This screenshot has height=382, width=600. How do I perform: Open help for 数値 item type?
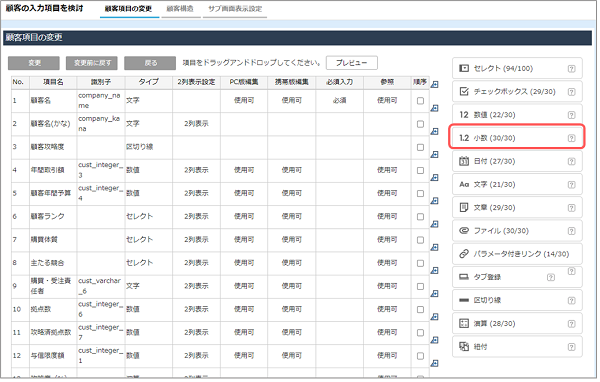(x=571, y=115)
